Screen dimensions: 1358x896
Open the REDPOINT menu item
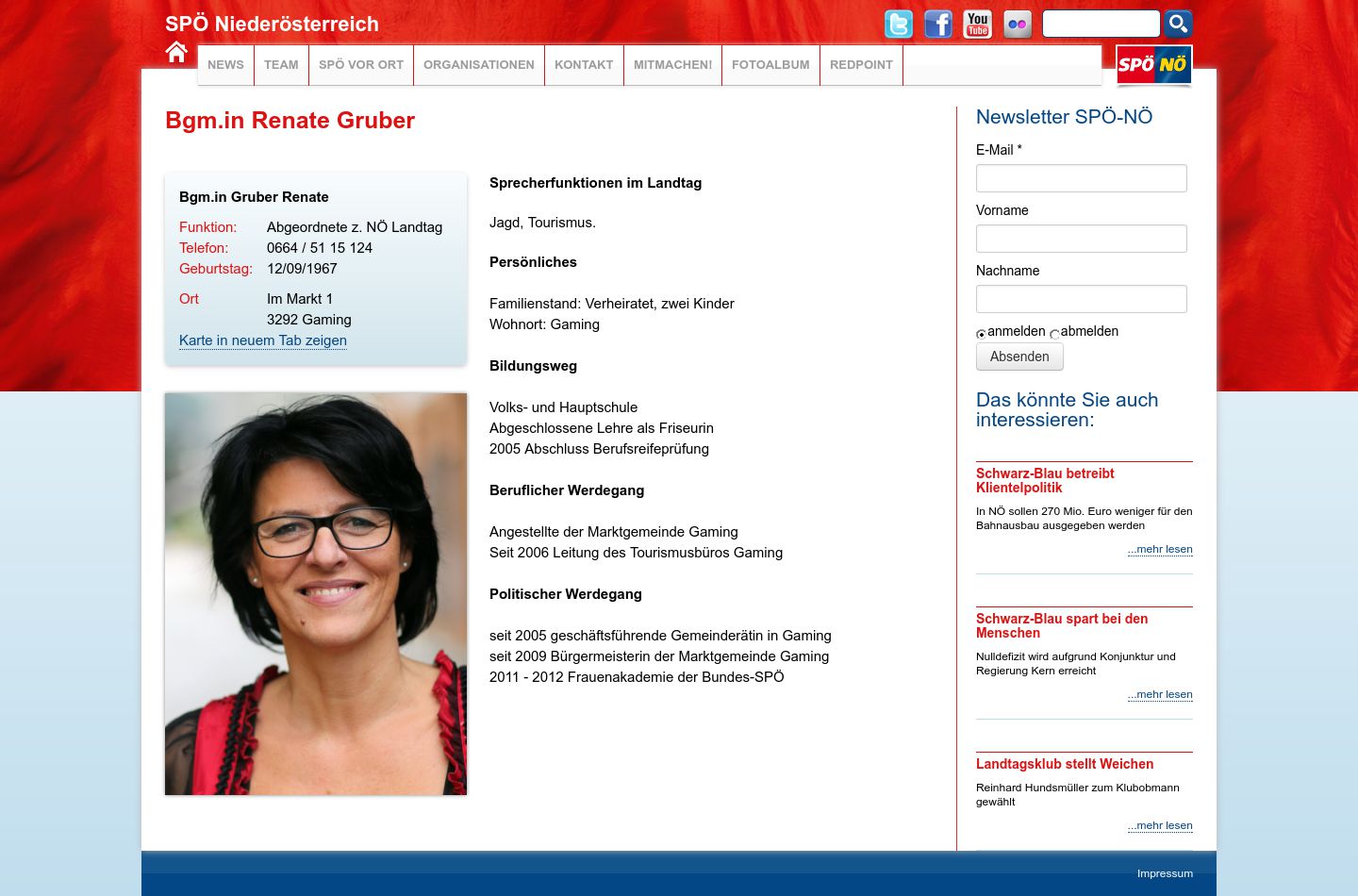[x=861, y=65]
